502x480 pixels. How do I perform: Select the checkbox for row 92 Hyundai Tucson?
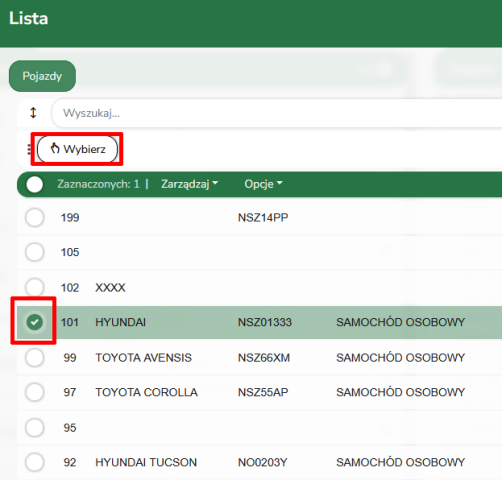tap(35, 462)
